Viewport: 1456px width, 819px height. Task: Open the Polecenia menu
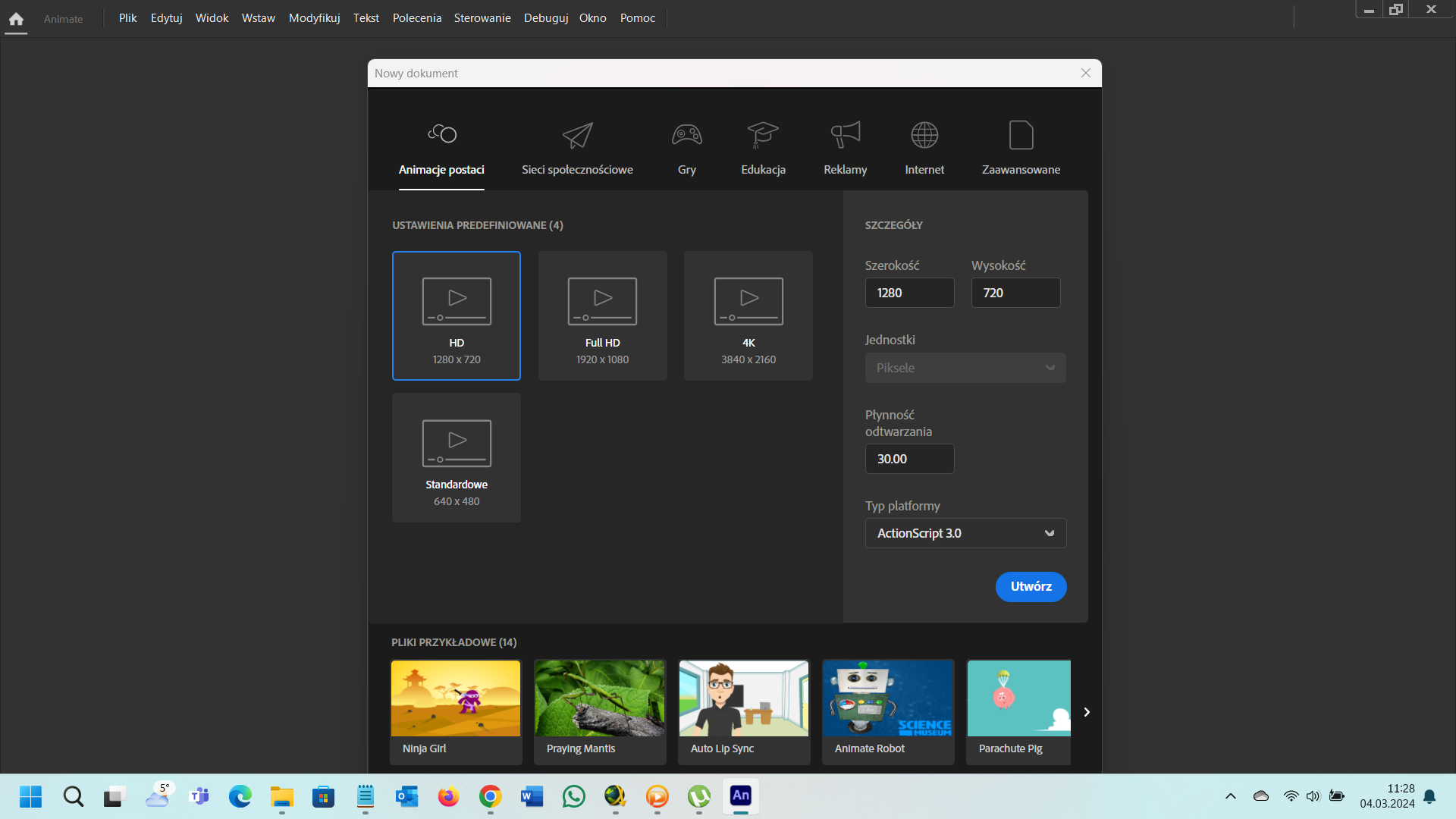pyautogui.click(x=417, y=18)
